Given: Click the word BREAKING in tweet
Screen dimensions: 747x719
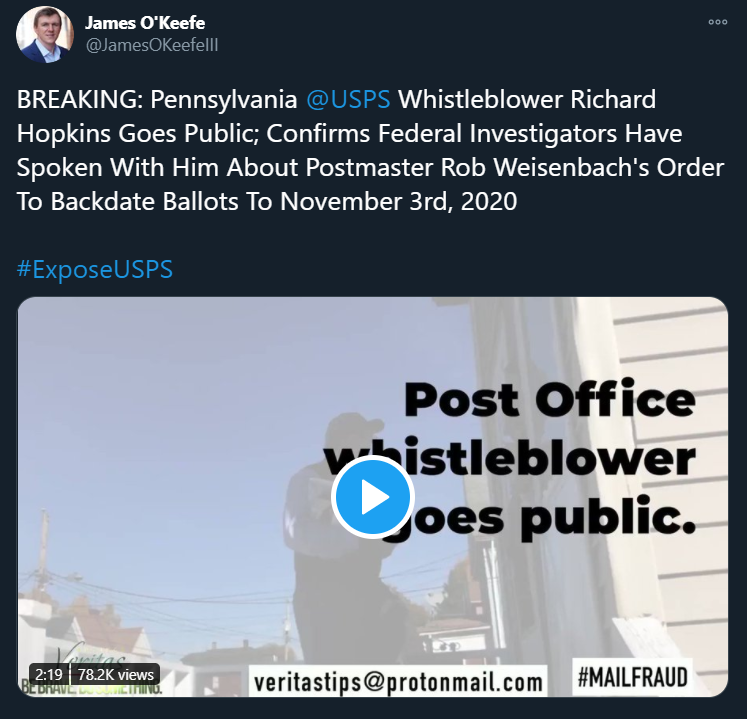Looking at the screenshot, I should [80, 100].
